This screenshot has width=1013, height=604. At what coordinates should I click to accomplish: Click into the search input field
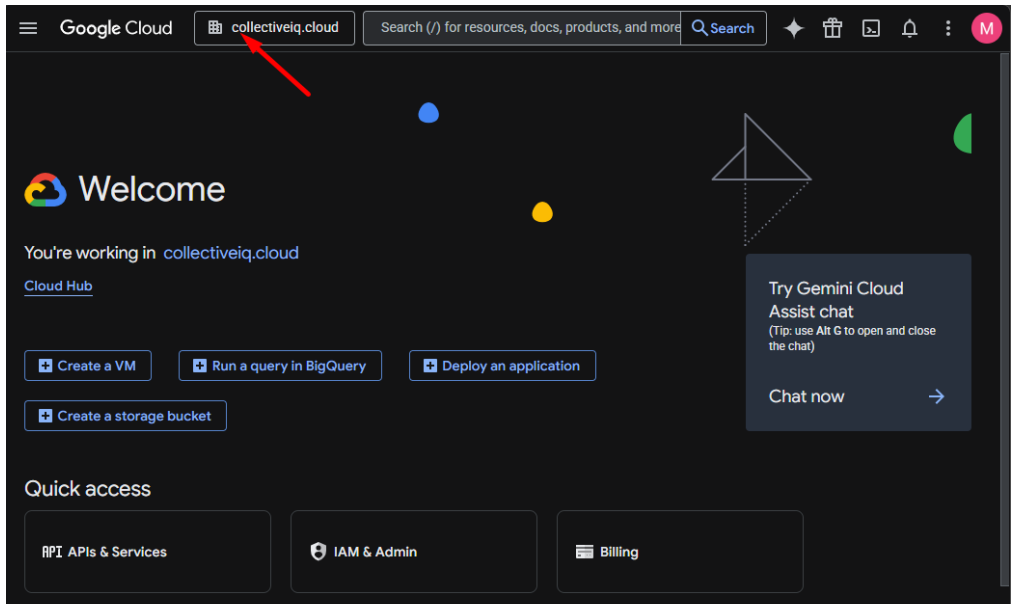pyautogui.click(x=520, y=28)
